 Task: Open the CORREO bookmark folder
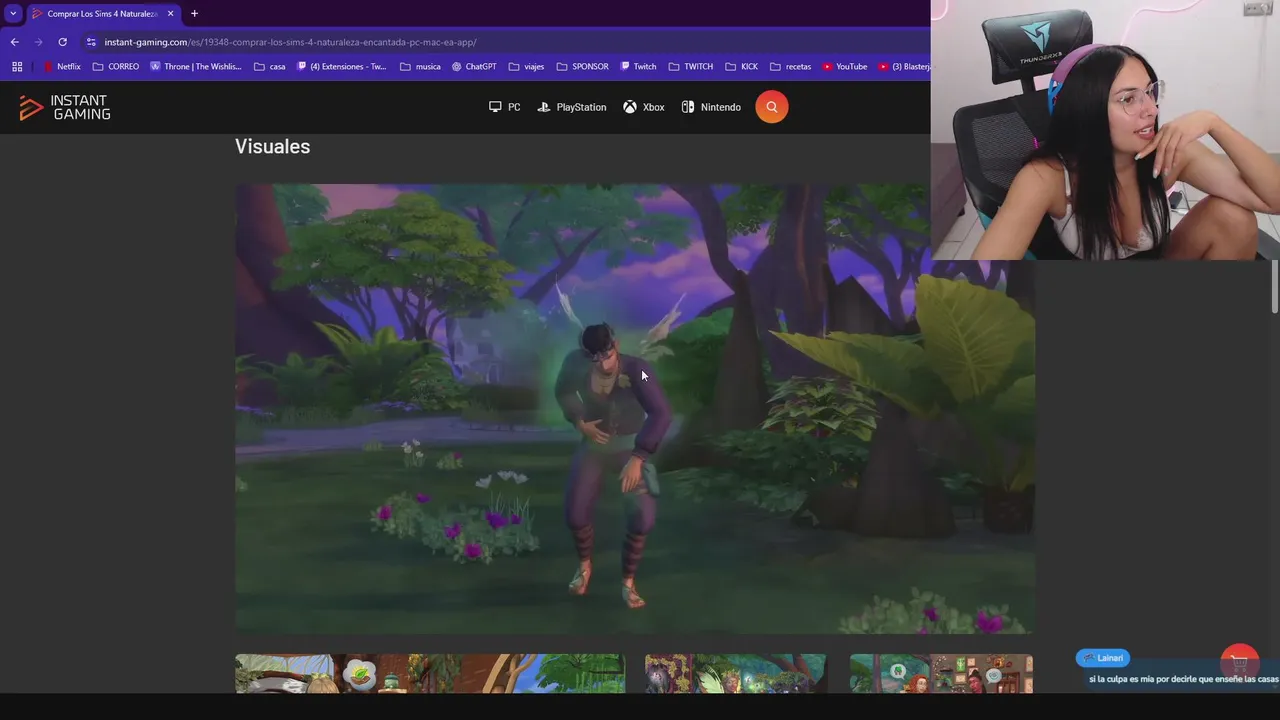click(x=116, y=67)
